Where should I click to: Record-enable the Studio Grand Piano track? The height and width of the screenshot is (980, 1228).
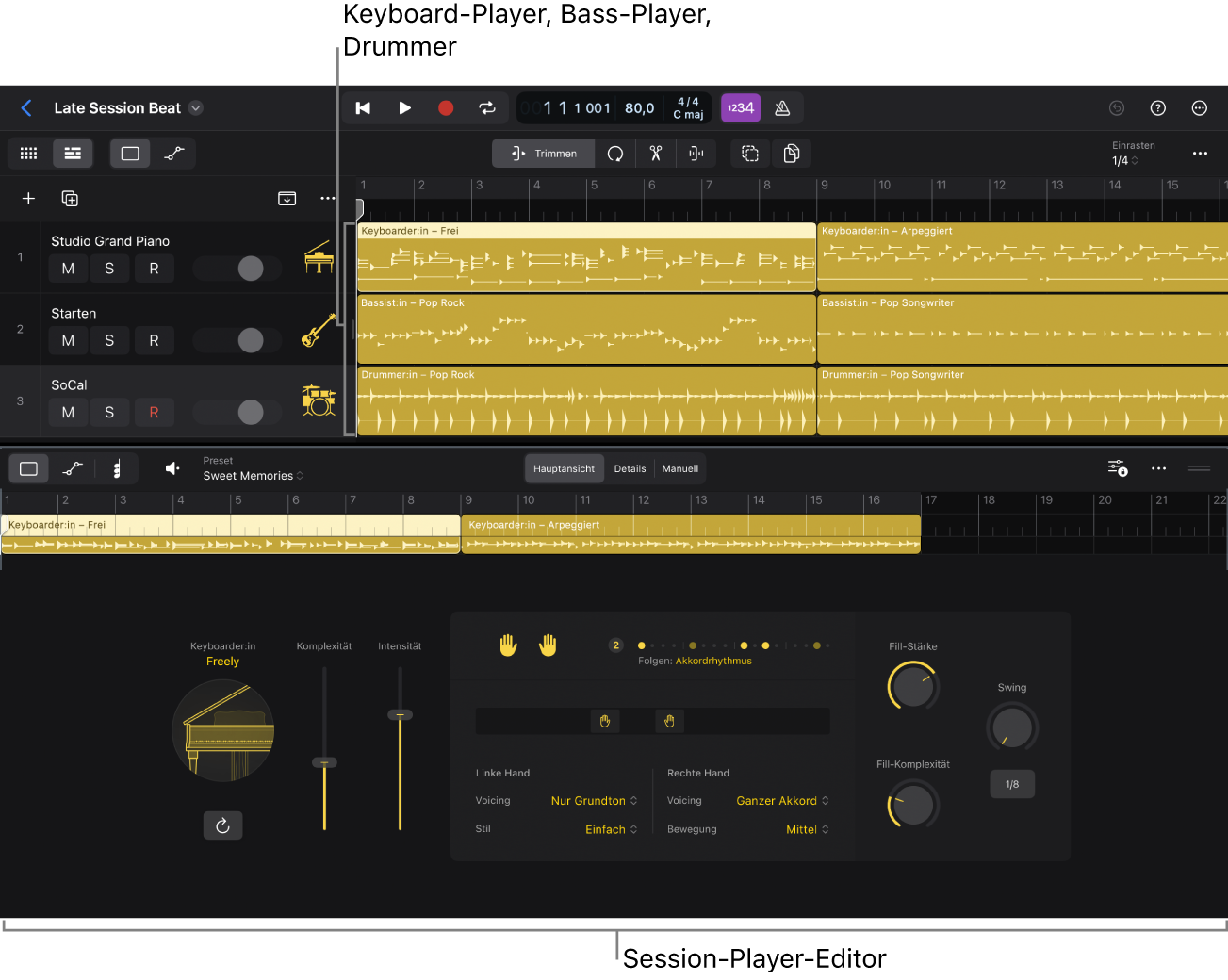point(154,269)
